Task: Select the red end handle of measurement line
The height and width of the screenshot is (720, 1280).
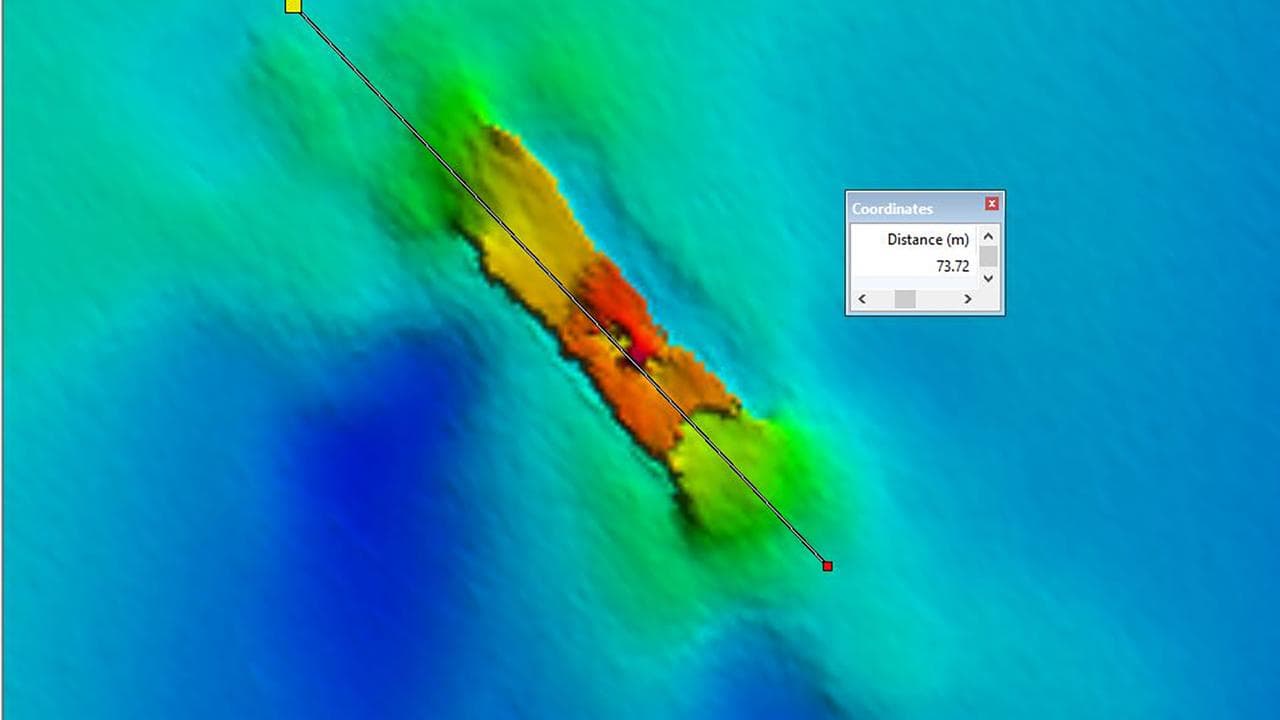Action: (x=827, y=566)
